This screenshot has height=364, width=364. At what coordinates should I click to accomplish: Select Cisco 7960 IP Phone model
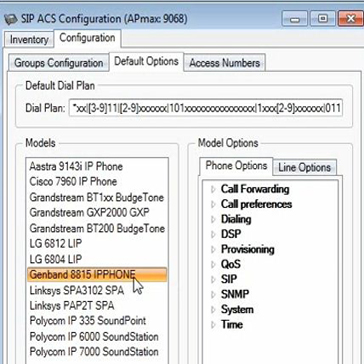point(97,182)
